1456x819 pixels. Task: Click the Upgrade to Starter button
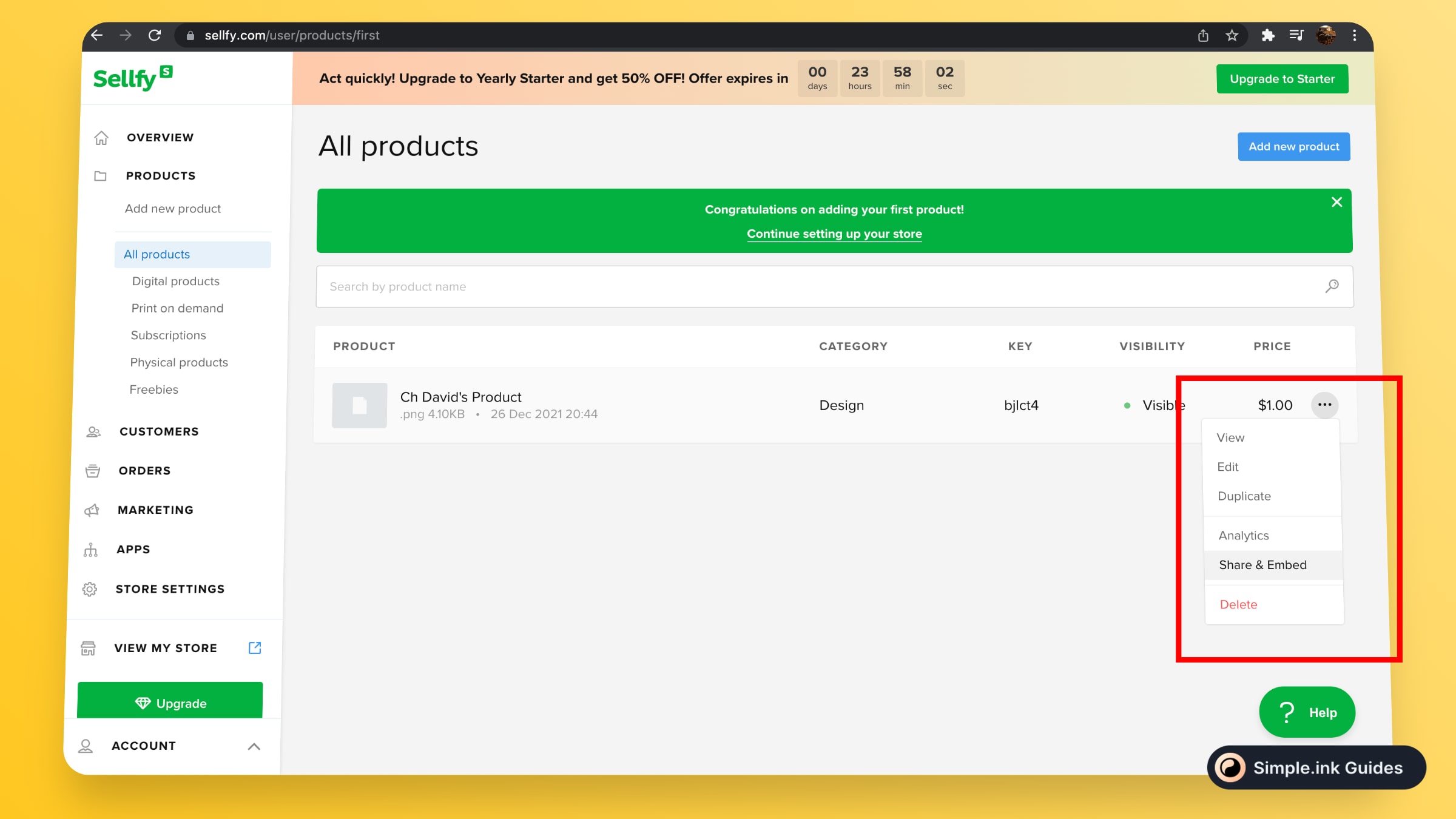(1282, 79)
